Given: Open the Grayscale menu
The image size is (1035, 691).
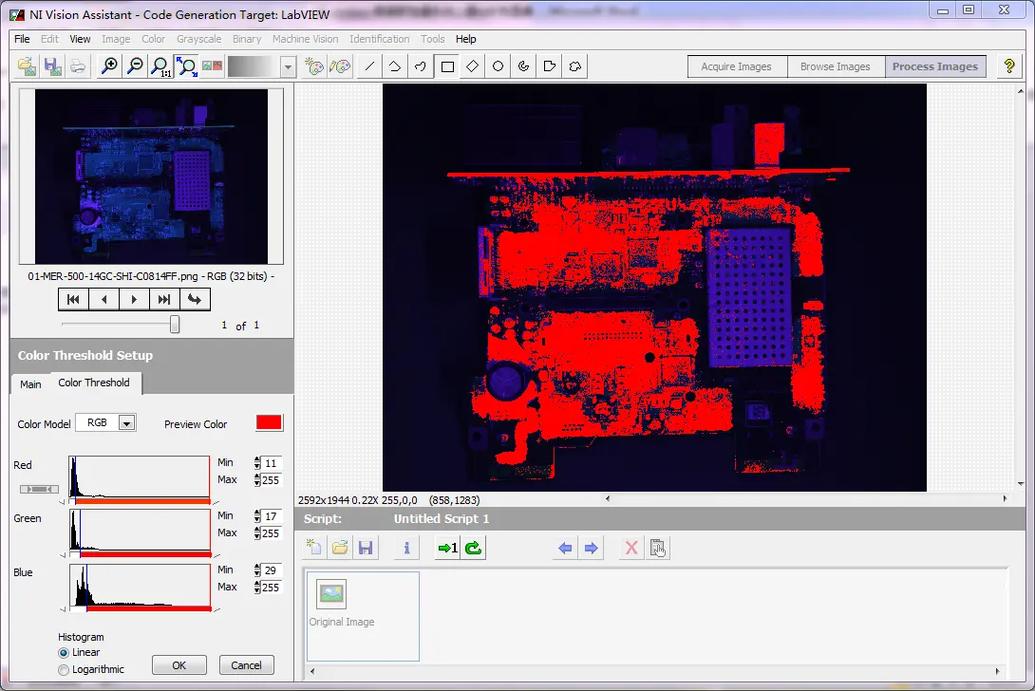Looking at the screenshot, I should click(x=199, y=39).
